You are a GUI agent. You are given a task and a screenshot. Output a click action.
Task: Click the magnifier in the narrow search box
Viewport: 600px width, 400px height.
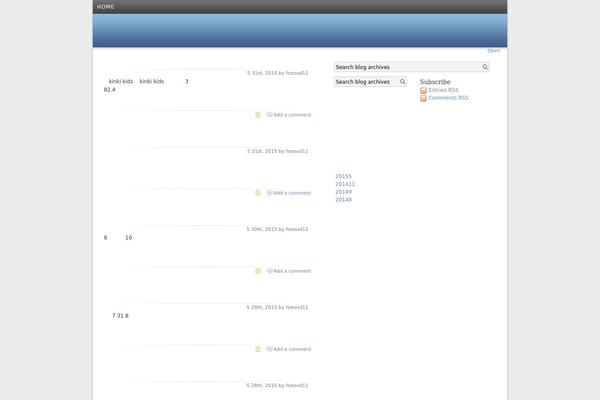pyautogui.click(x=403, y=82)
